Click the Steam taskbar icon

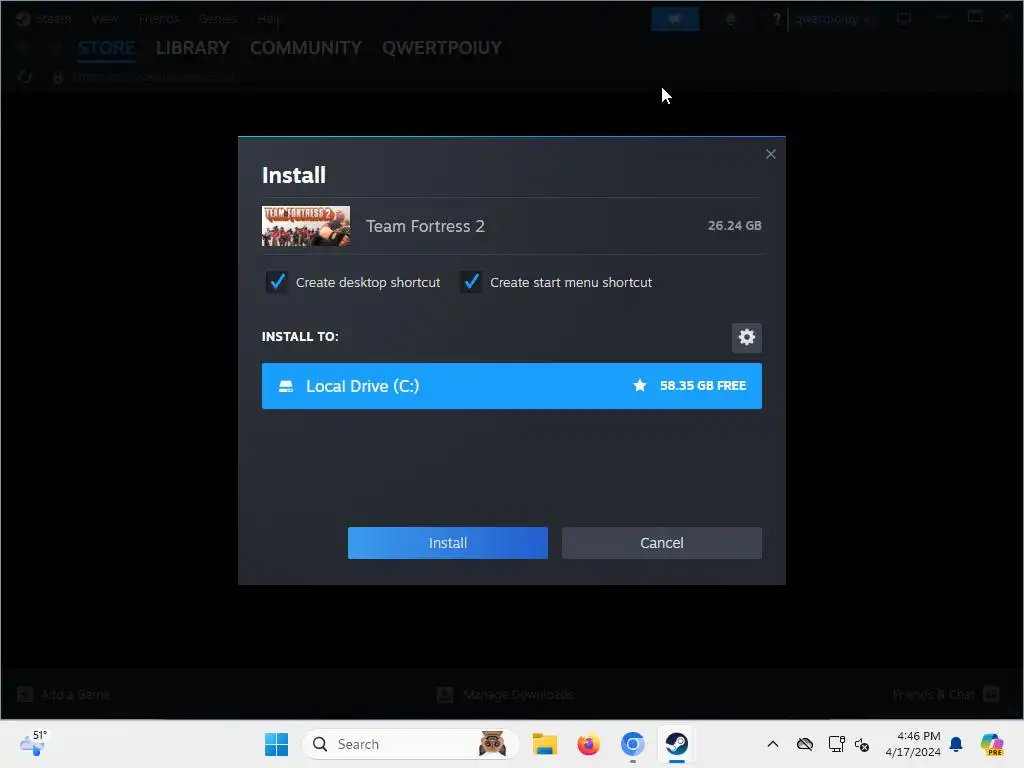677,744
